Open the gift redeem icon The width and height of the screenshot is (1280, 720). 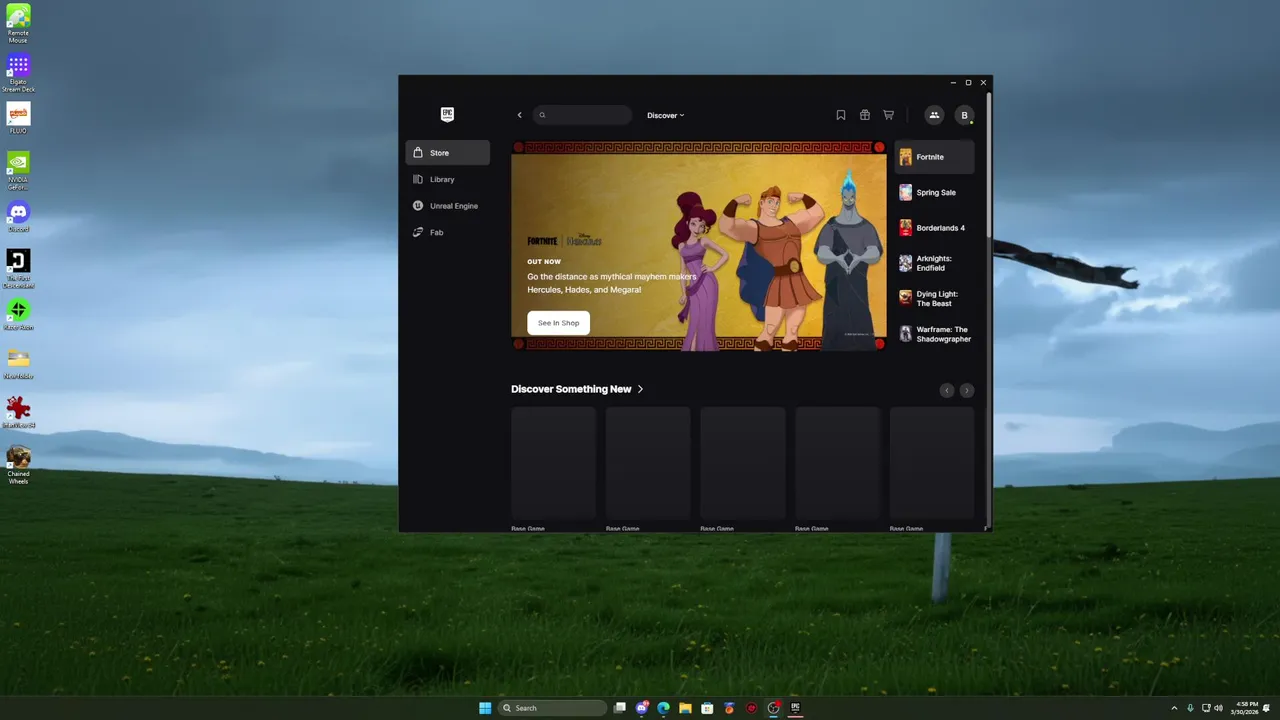[865, 115]
